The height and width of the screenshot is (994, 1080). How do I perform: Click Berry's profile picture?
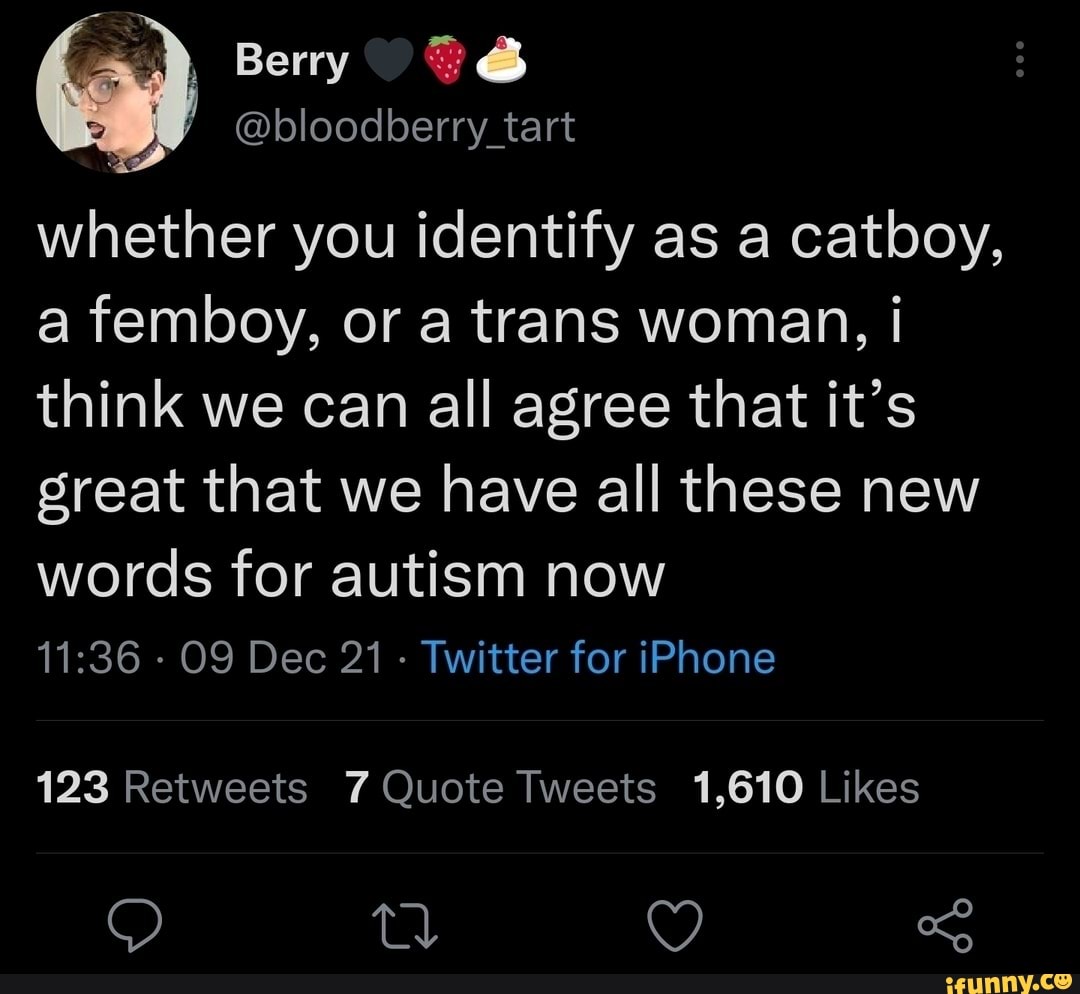pos(112,95)
